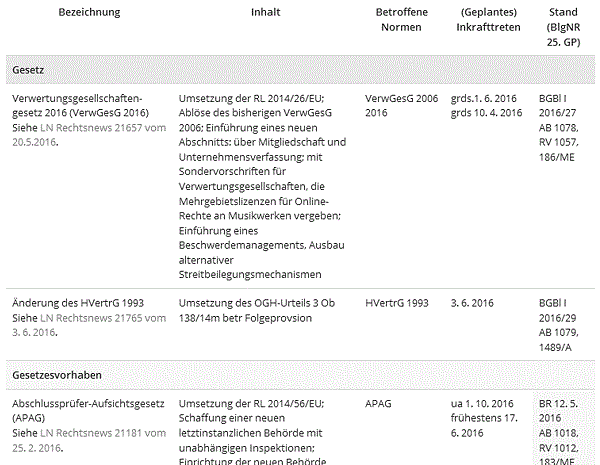Select the Gesetz section row
The image size is (600, 465).
click(x=300, y=70)
